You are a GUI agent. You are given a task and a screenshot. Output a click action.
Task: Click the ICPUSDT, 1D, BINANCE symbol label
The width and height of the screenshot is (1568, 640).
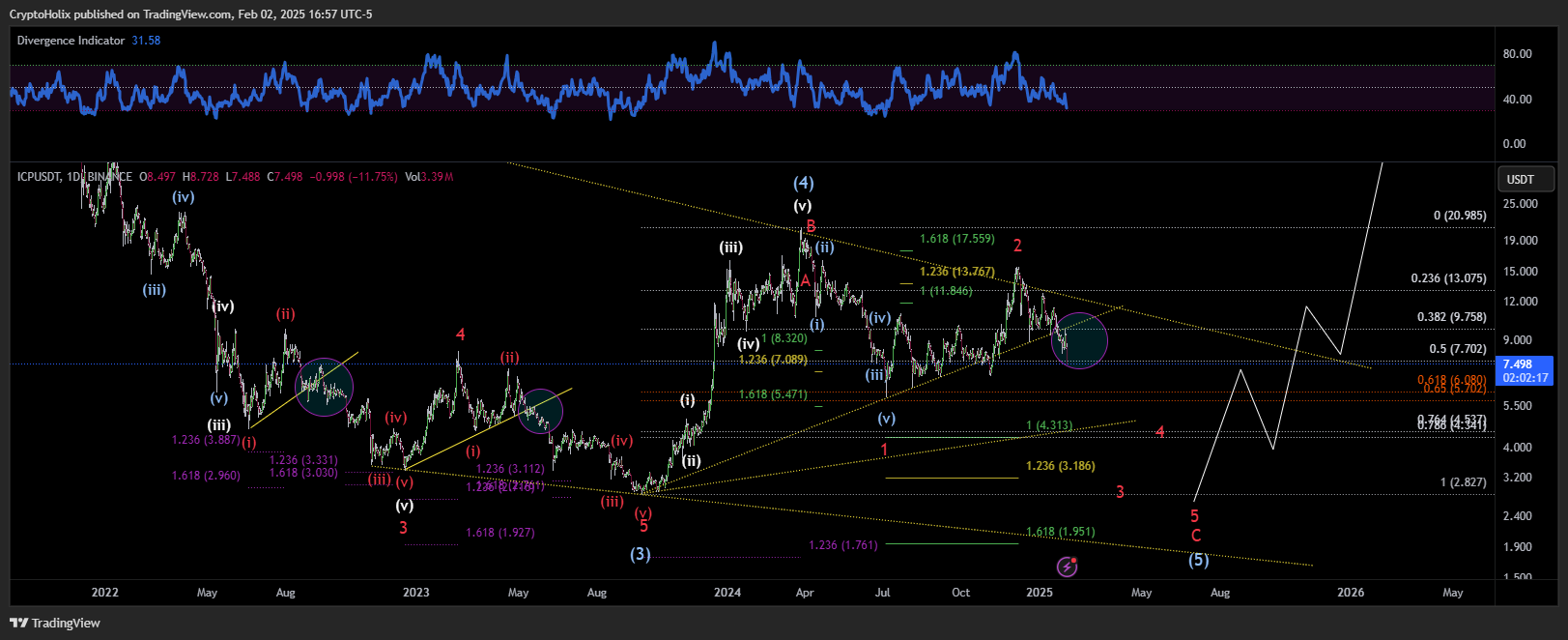pyautogui.click(x=74, y=177)
